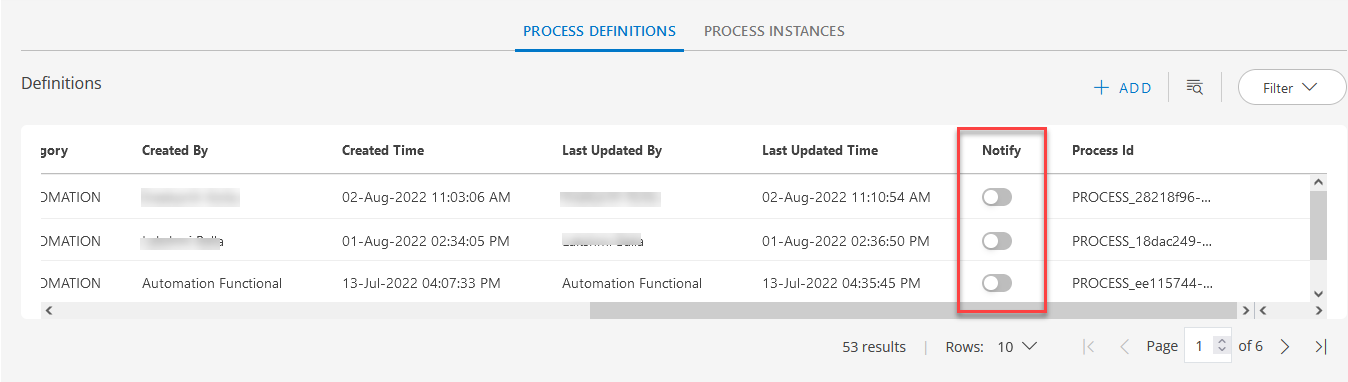The image size is (1348, 382).
Task: Click the page number stepper arrows
Action: click(1220, 346)
